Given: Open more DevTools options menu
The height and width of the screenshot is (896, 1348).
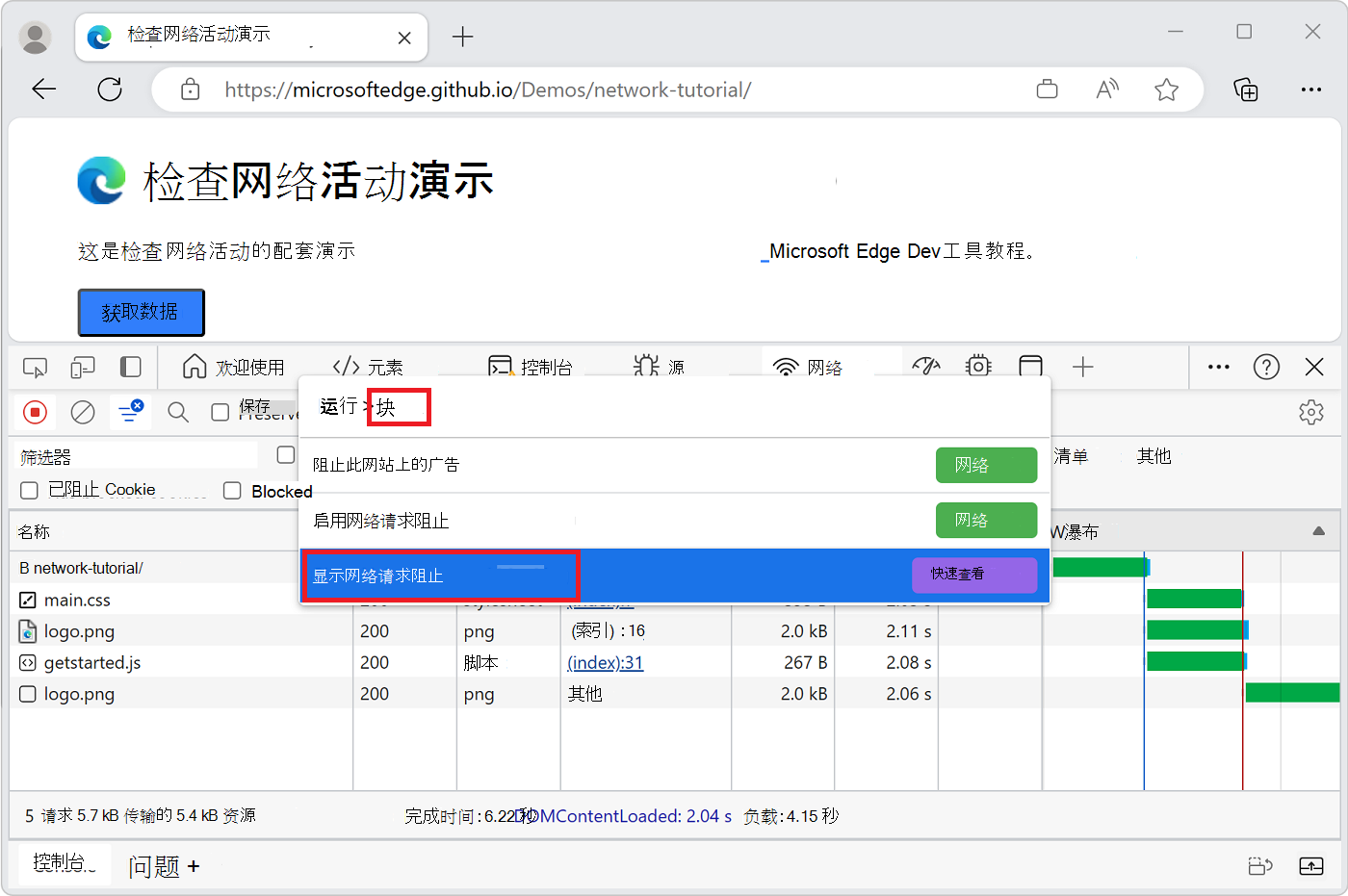Looking at the screenshot, I should tap(1218, 367).
